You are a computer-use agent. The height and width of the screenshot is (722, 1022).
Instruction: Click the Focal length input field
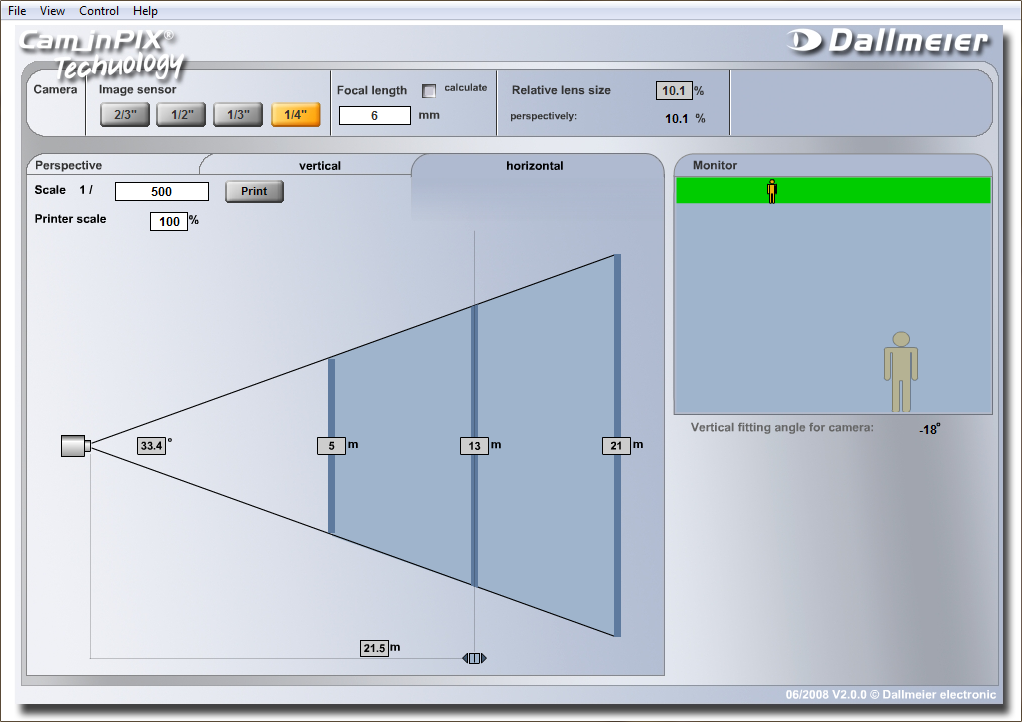375,116
